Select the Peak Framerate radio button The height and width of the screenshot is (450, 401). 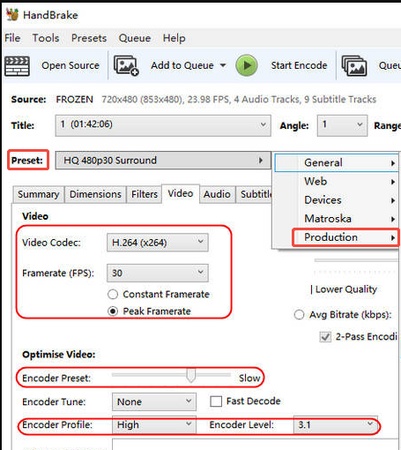click(113, 311)
